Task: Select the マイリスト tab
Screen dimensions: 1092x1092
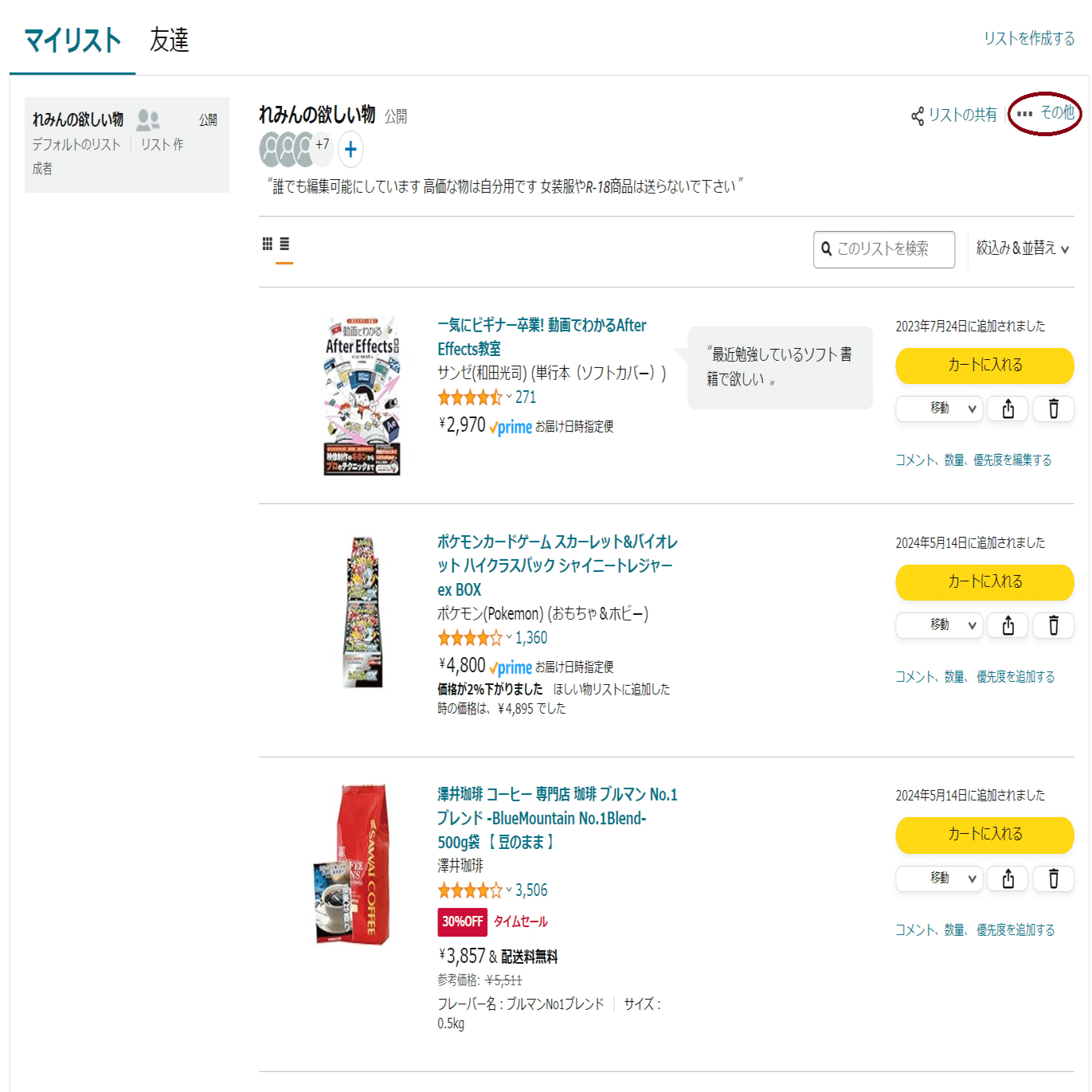Action: (x=71, y=39)
